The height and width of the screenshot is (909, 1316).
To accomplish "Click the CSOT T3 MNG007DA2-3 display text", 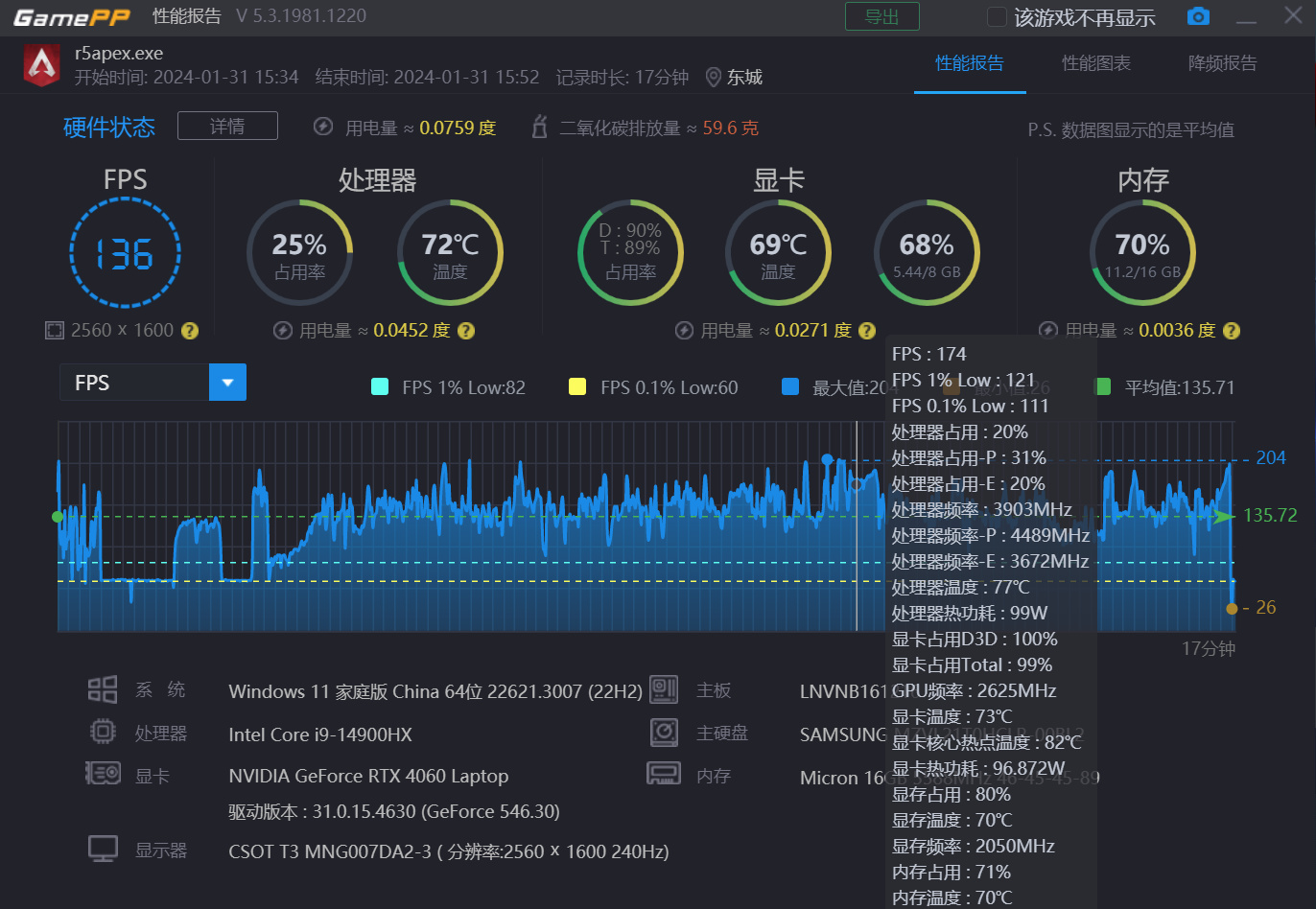I will pos(449,851).
